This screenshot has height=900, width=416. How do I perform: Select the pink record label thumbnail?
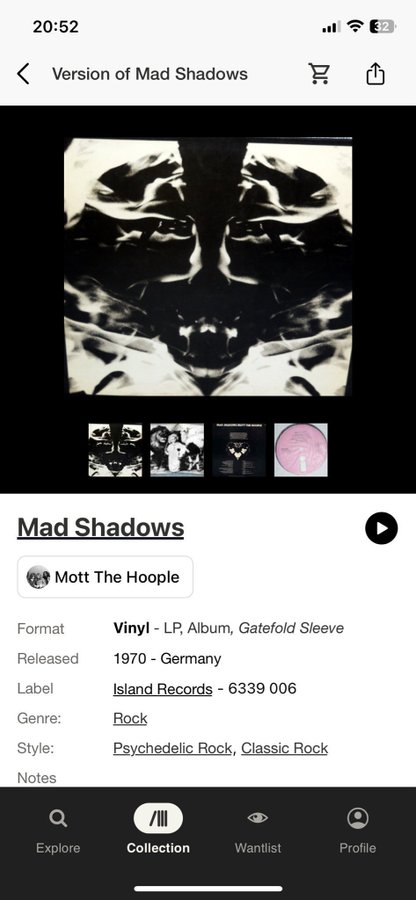point(301,450)
